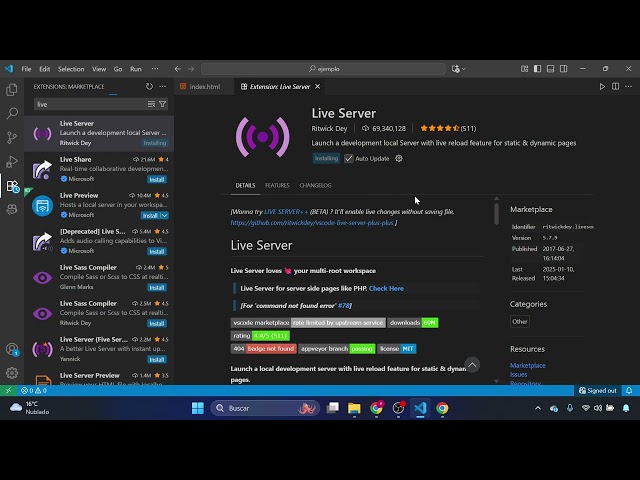Screen dimensions: 640x480
Task: Expand the hidden menus ellipsis
Action: point(155,69)
